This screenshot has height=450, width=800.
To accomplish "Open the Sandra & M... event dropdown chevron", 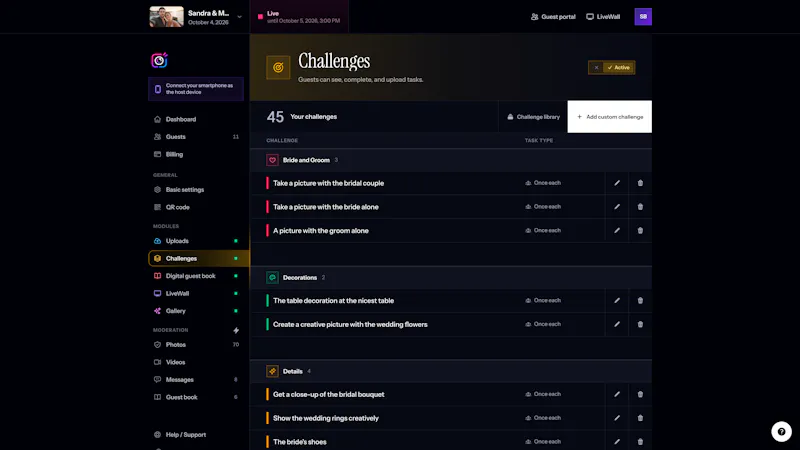I will coord(239,17).
